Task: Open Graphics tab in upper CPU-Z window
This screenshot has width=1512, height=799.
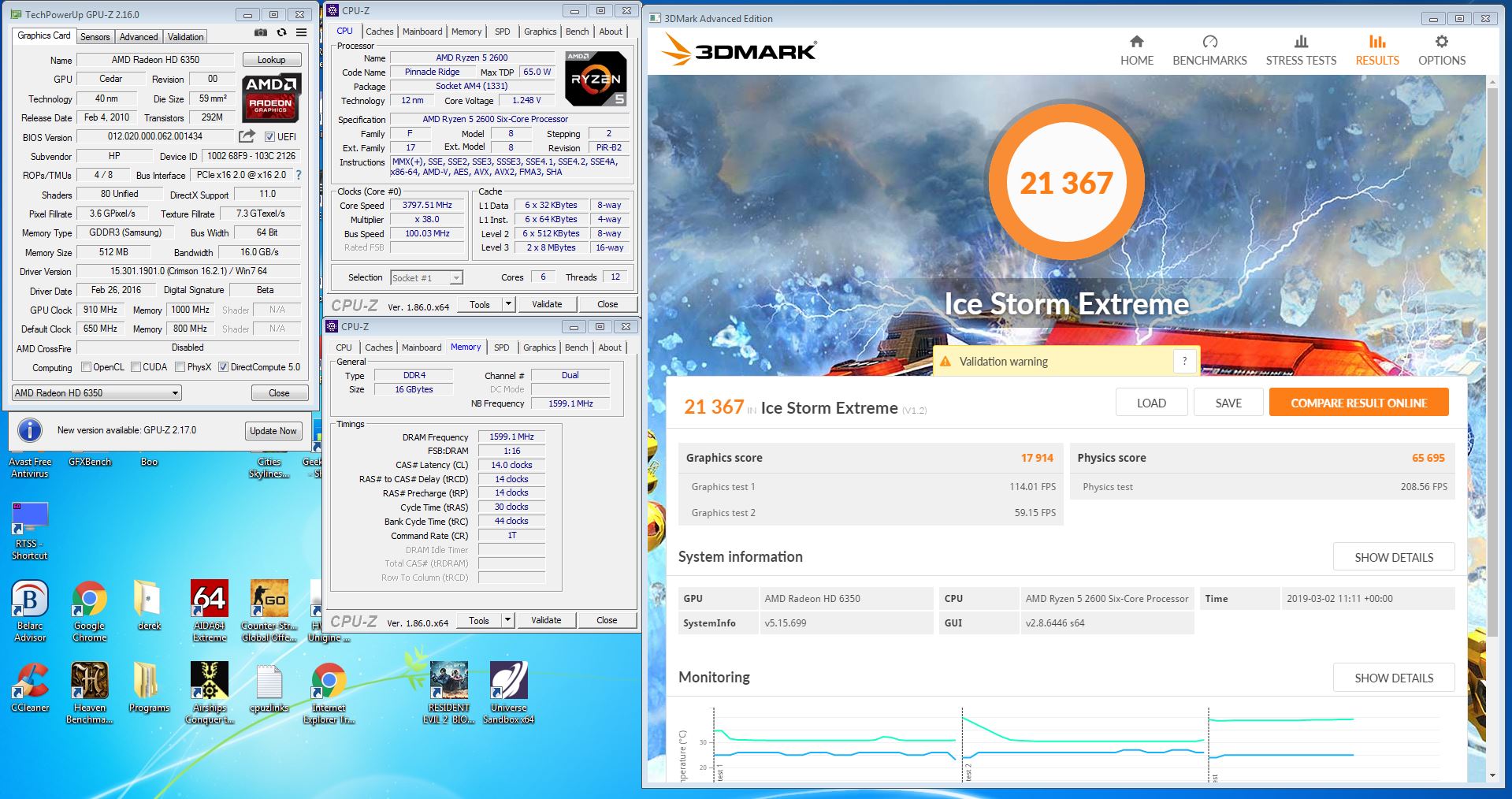Action: [x=541, y=32]
